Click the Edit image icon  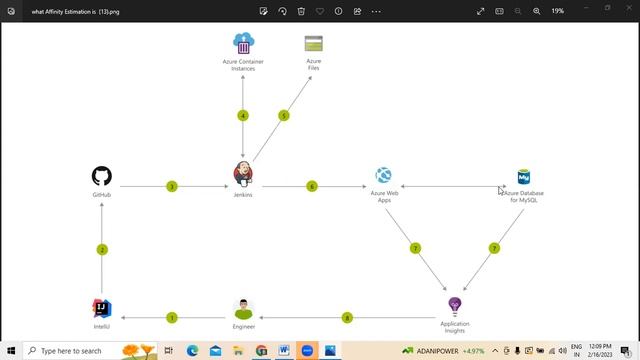[264, 11]
